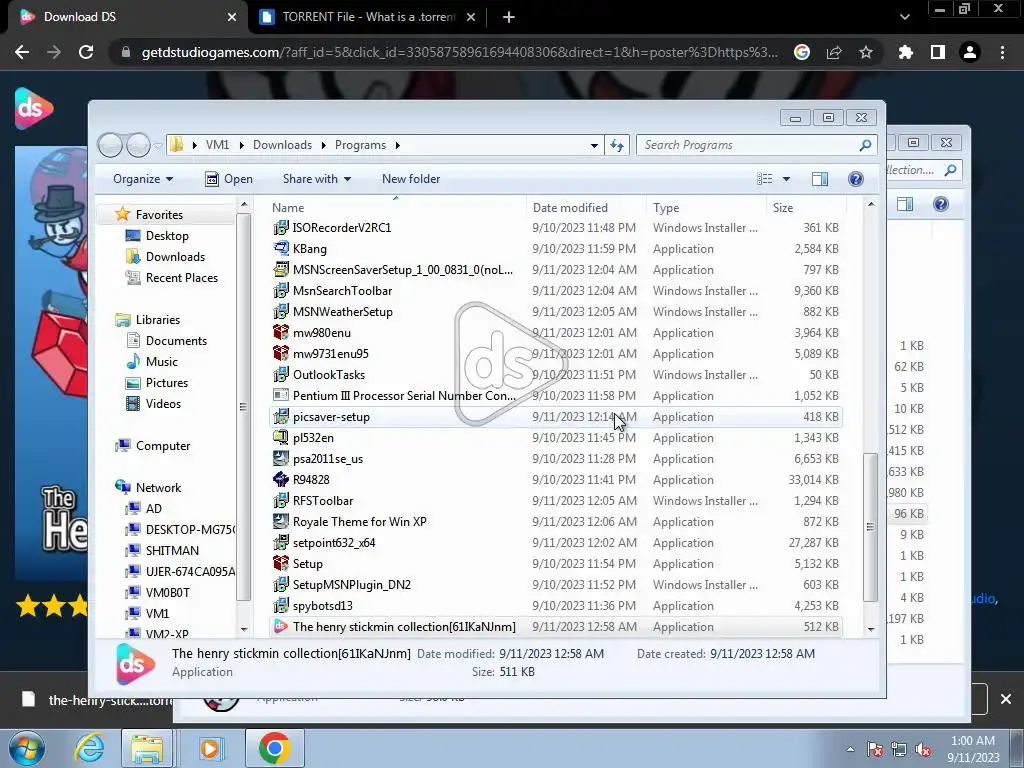Screen dimensions: 1024x768
Task: Click the search magnifier in Search Programs
Action: 865,145
